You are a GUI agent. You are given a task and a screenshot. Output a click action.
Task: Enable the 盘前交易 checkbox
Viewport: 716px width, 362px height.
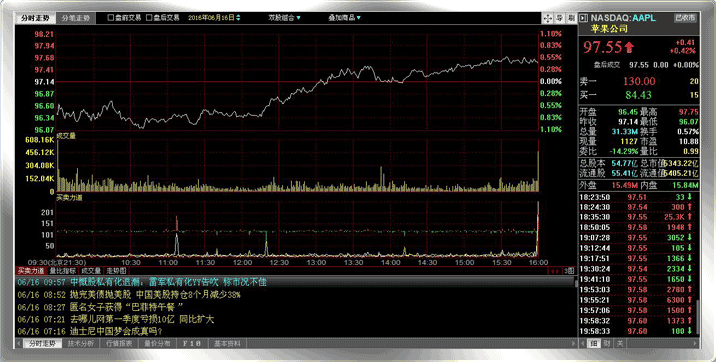tap(110, 18)
